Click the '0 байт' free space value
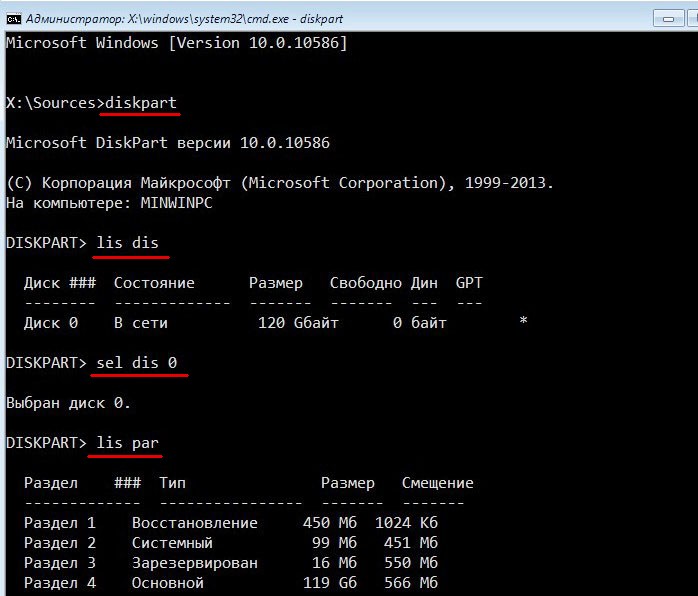Viewport: 698px width, 596px height. tap(419, 323)
